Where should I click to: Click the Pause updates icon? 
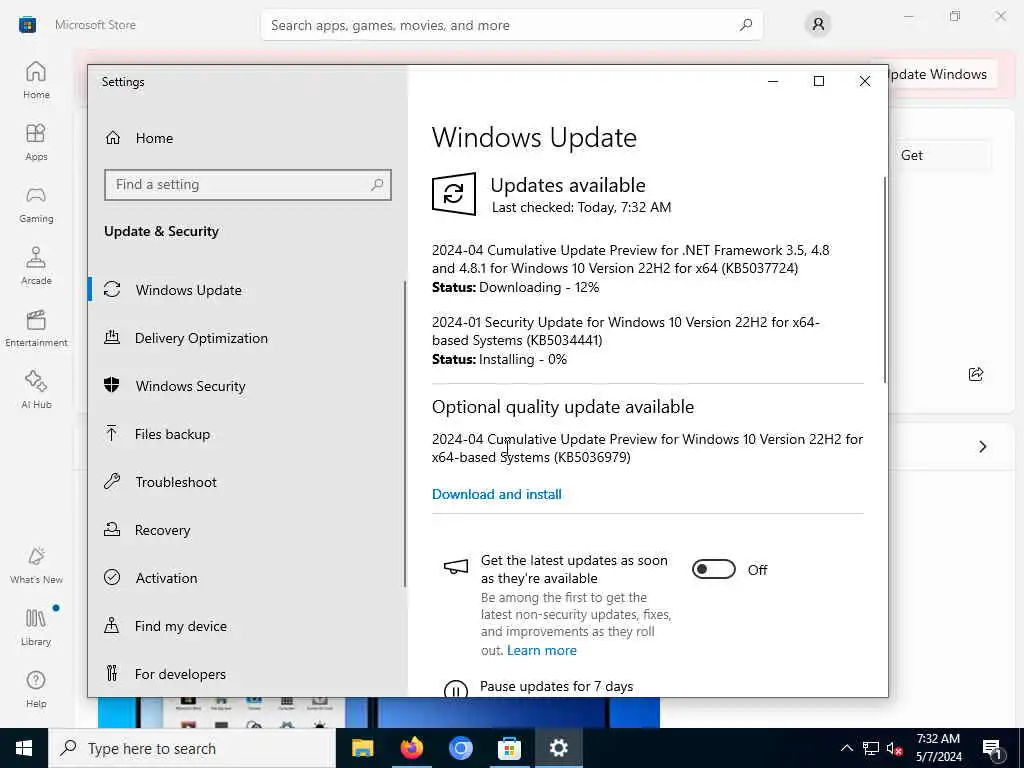click(x=455, y=688)
